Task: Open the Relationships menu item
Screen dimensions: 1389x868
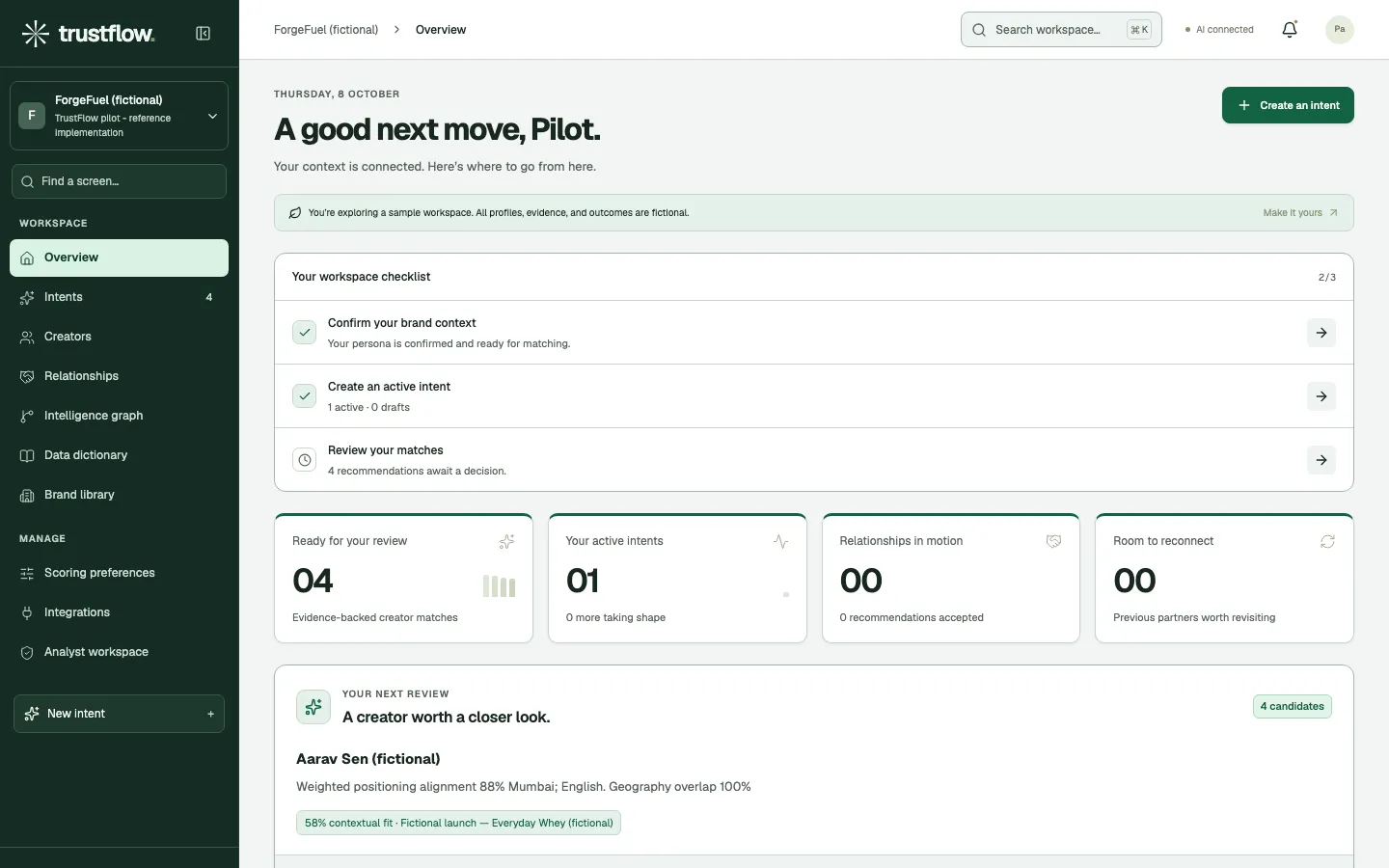Action: click(x=119, y=376)
